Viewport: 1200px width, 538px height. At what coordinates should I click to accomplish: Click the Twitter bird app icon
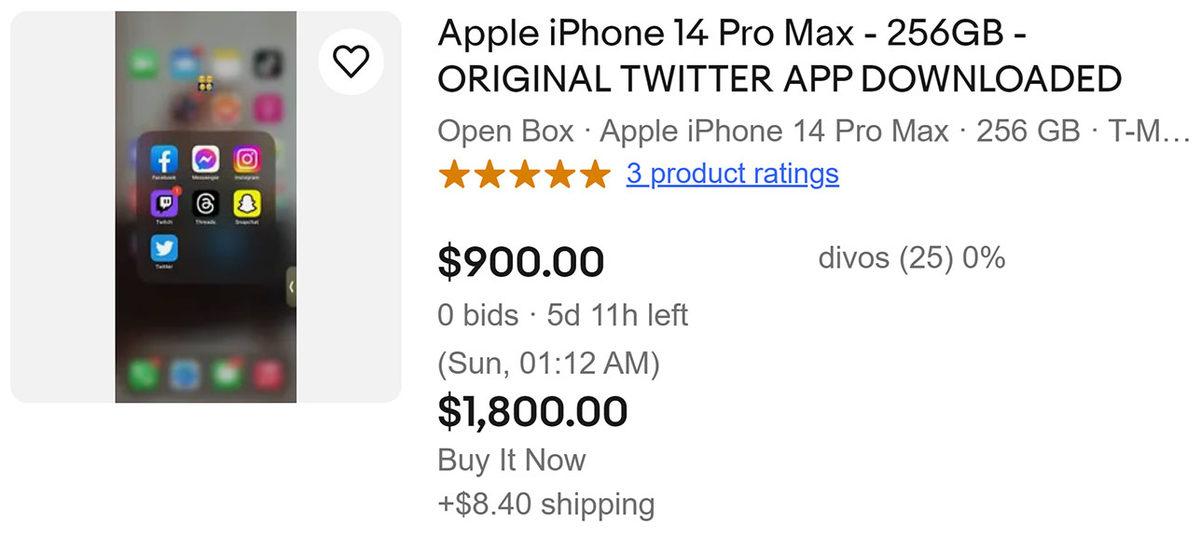tap(164, 248)
